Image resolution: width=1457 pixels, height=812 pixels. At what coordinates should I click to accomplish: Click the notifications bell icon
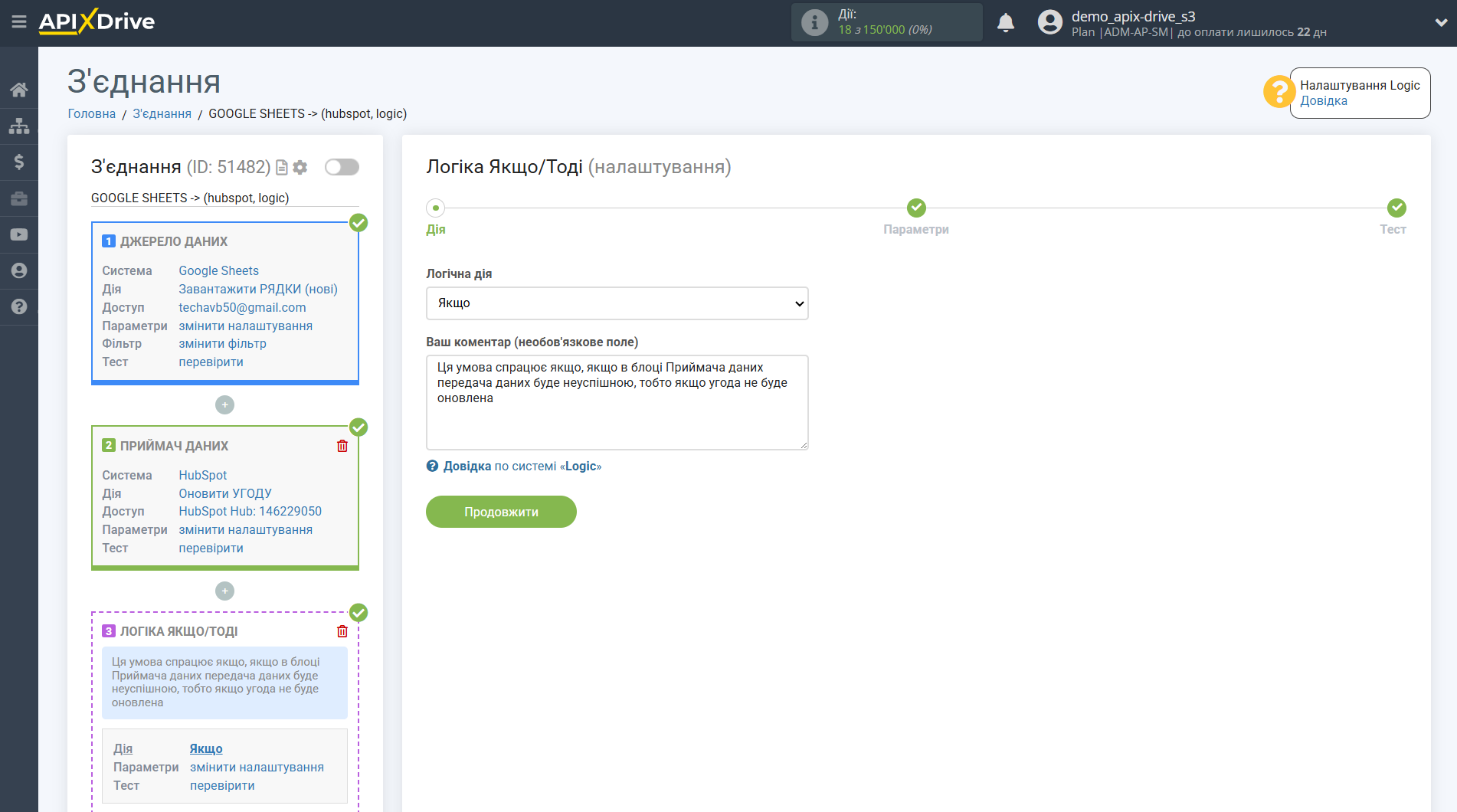[x=1006, y=23]
